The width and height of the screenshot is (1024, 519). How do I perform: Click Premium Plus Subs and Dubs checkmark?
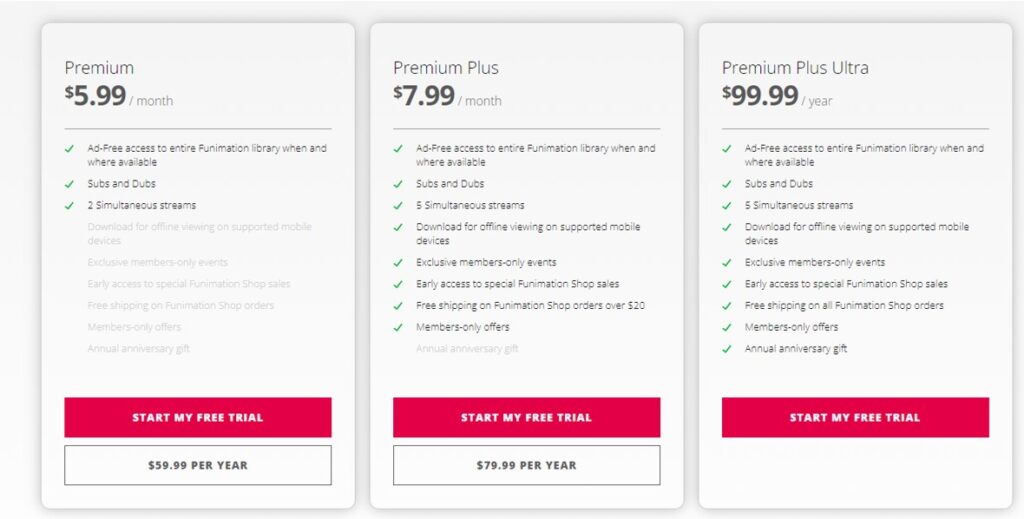(x=399, y=184)
